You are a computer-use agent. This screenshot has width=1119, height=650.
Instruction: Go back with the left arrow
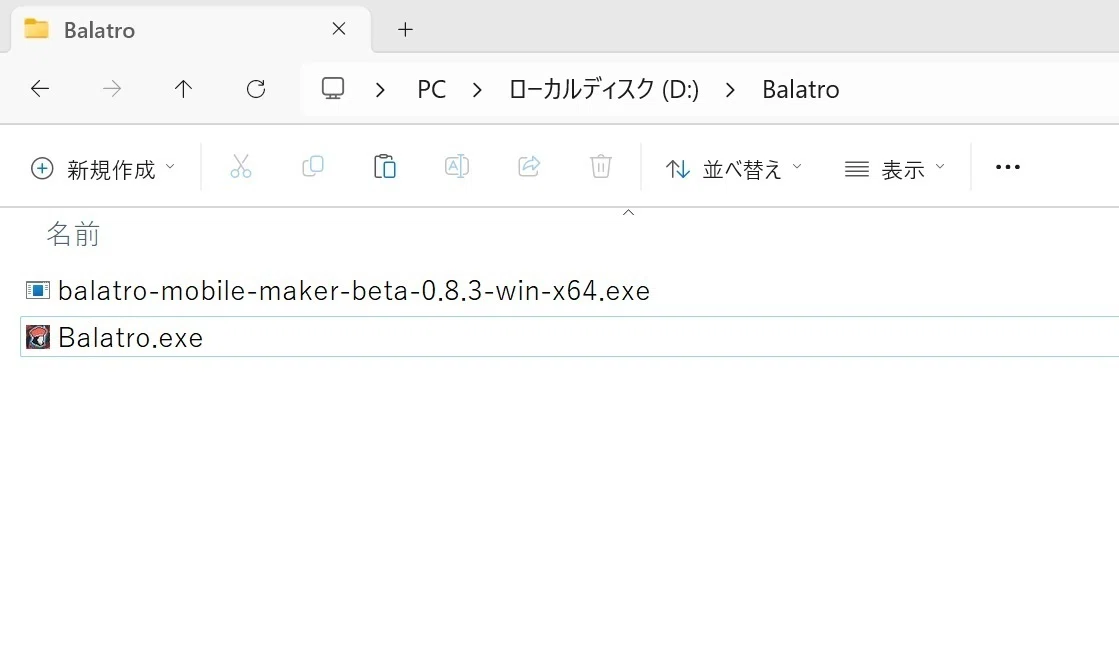pyautogui.click(x=40, y=88)
